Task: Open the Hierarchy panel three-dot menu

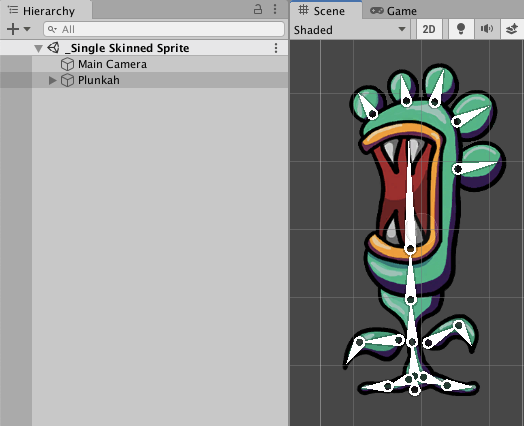Action: coord(275,9)
